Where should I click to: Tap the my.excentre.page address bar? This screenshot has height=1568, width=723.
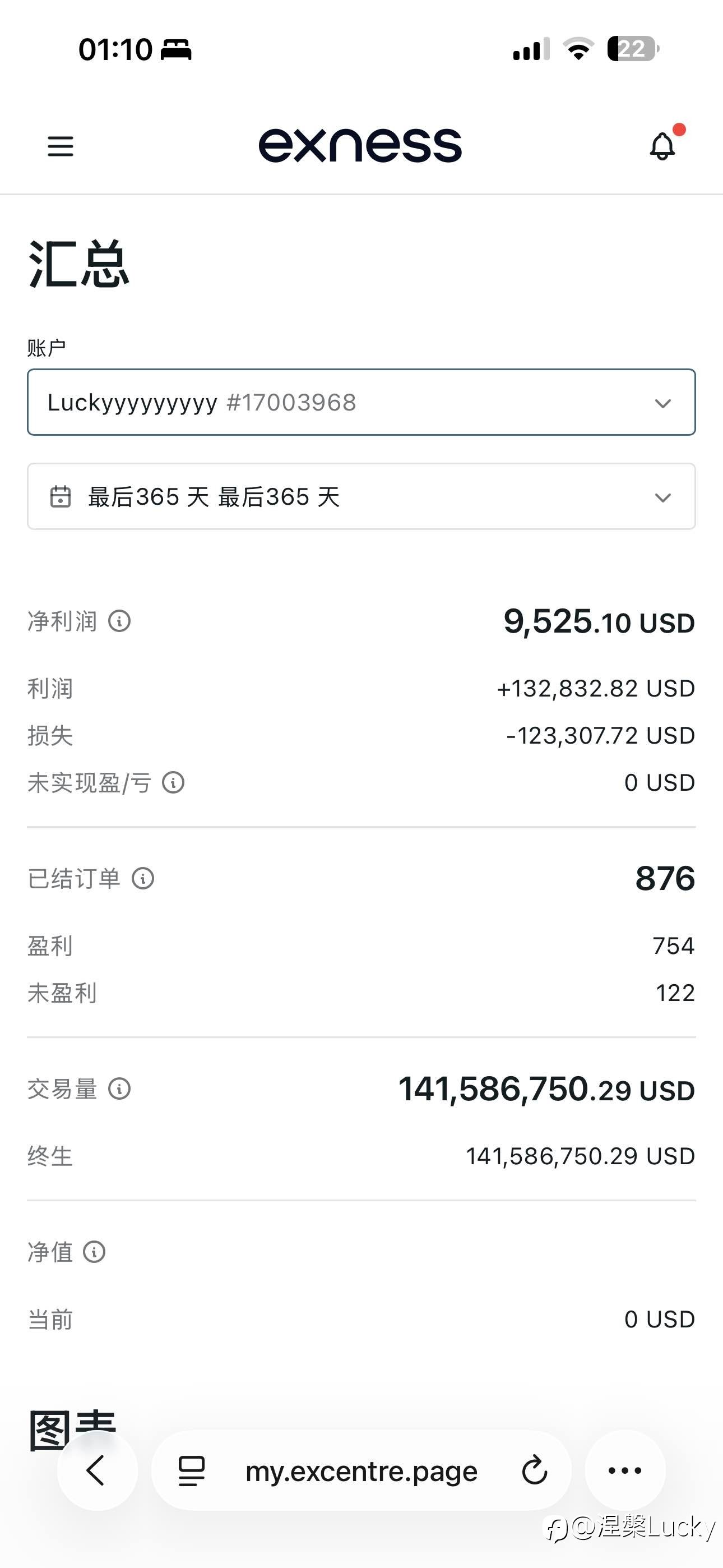pos(361,1470)
